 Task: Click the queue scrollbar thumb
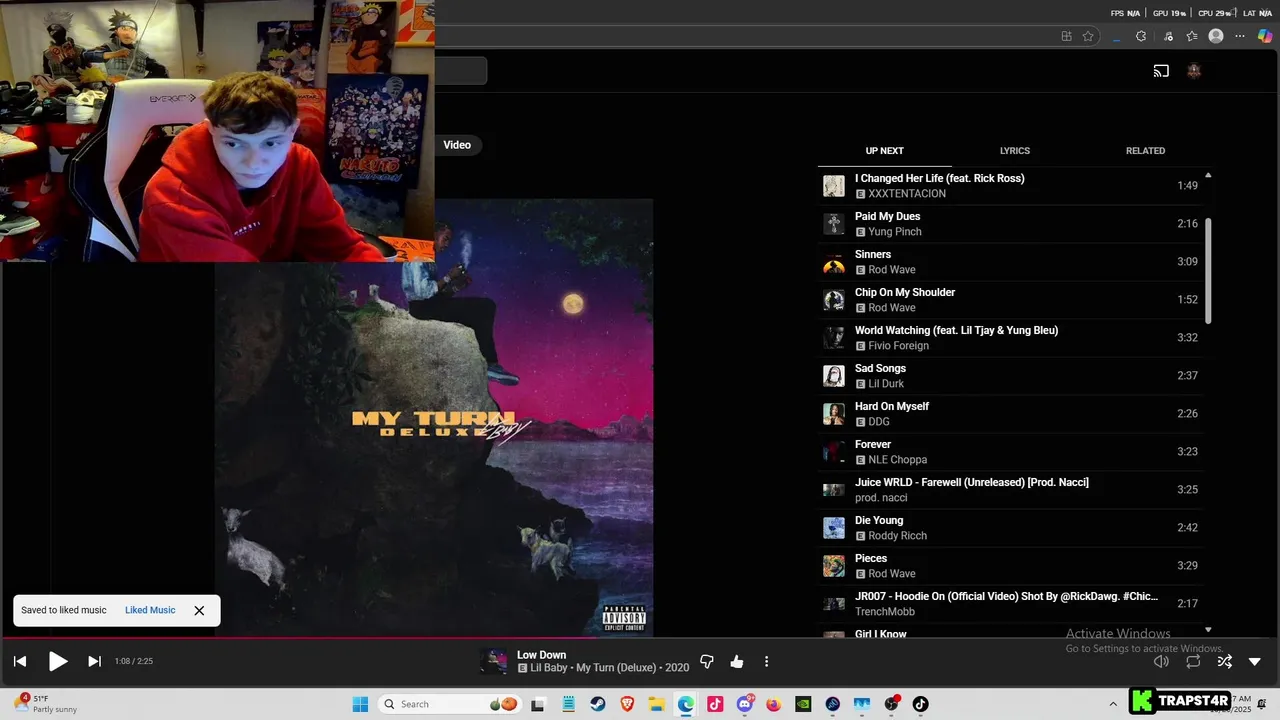click(1208, 270)
